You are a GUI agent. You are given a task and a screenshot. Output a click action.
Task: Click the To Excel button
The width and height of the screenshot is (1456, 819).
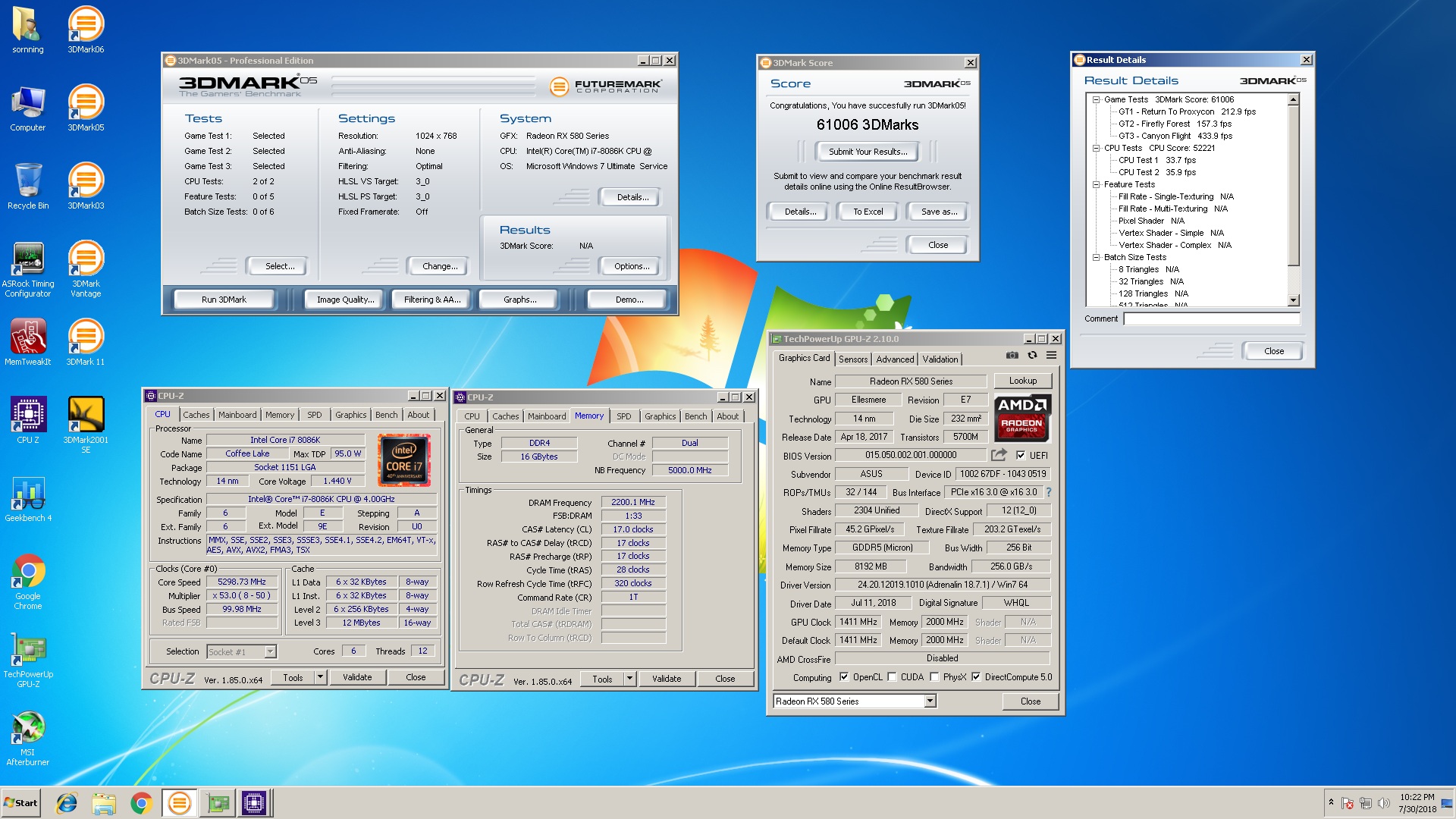point(868,212)
